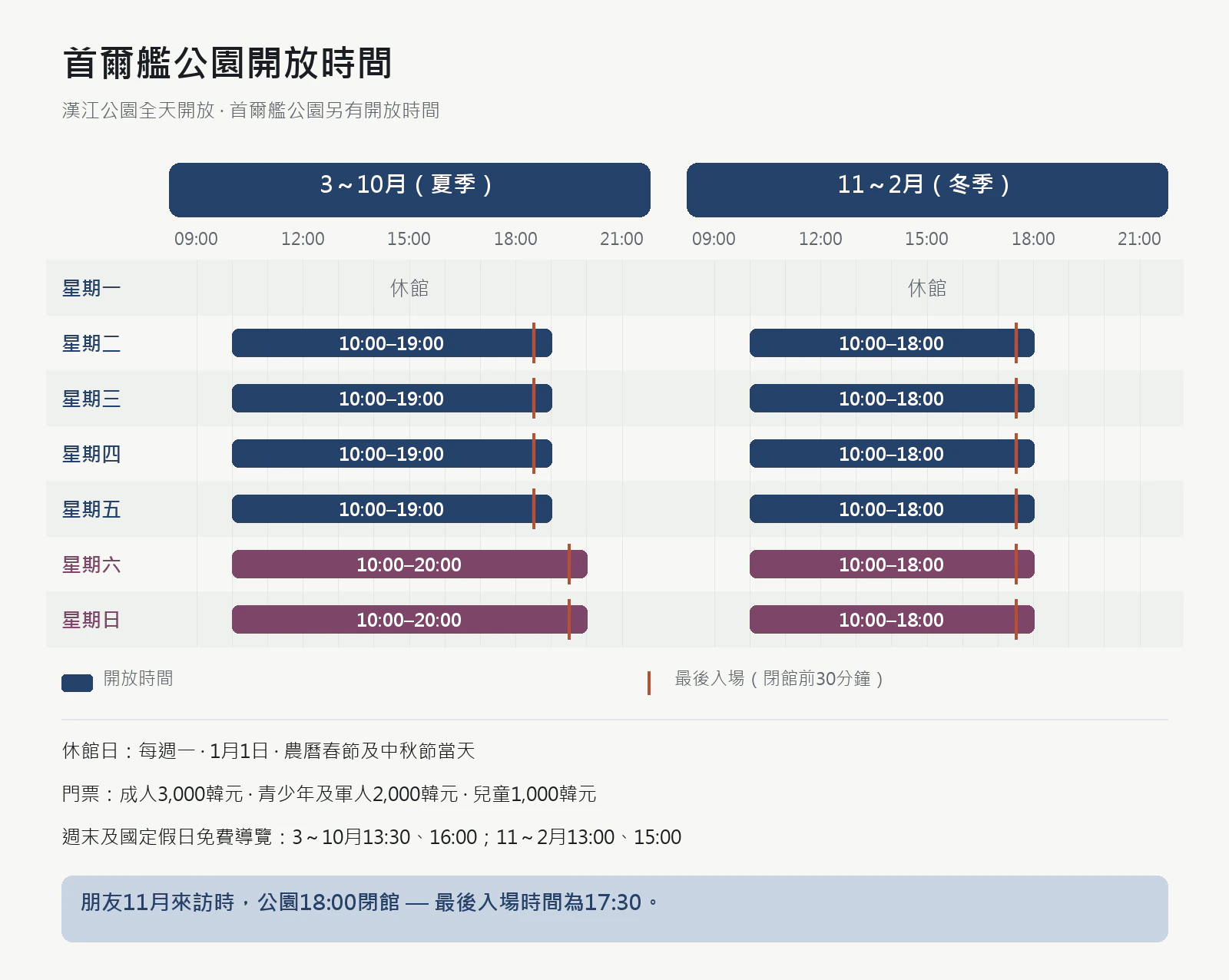Click the 門票 ticket price line
Screen dimensions: 1229x980
coord(330,793)
